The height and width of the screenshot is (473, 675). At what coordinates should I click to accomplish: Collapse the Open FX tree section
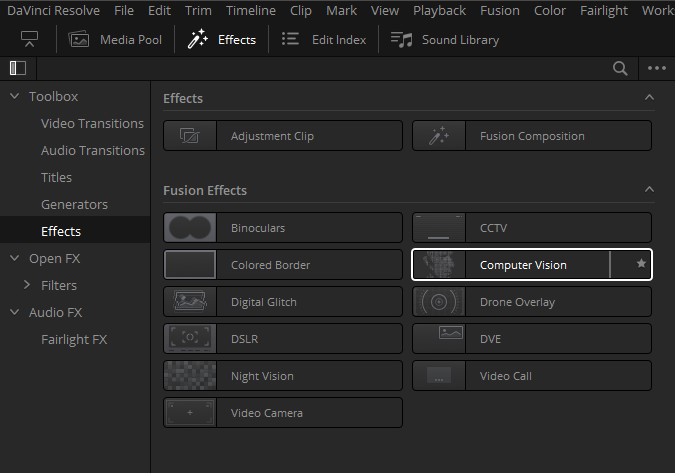[x=14, y=258]
